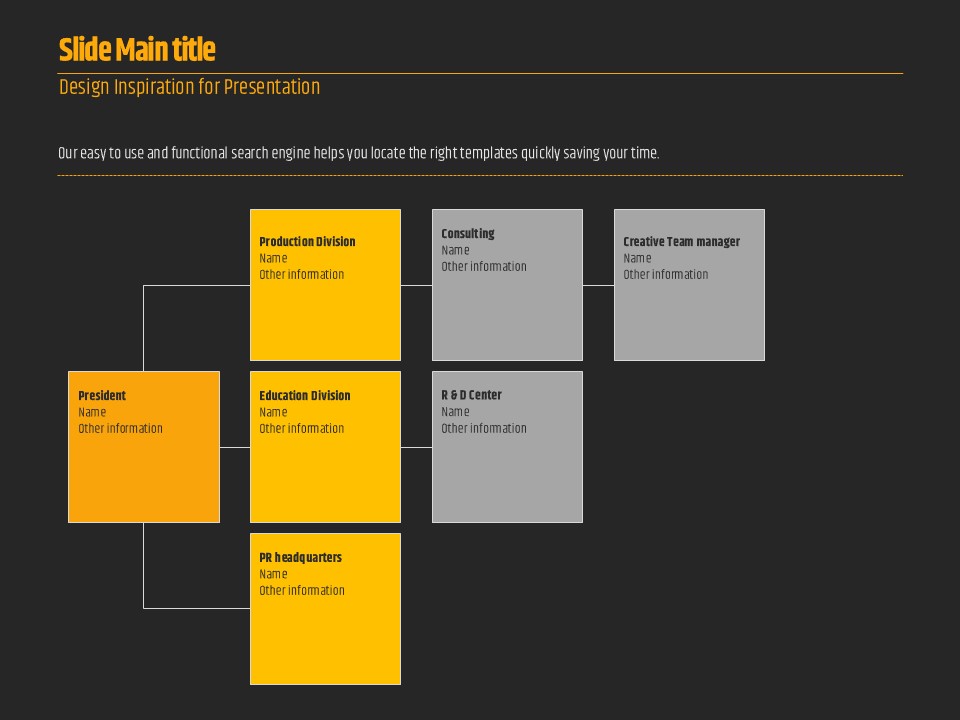Select the "Creative Team manager" heading text
Viewport: 960px width, 720px height.
click(x=681, y=242)
